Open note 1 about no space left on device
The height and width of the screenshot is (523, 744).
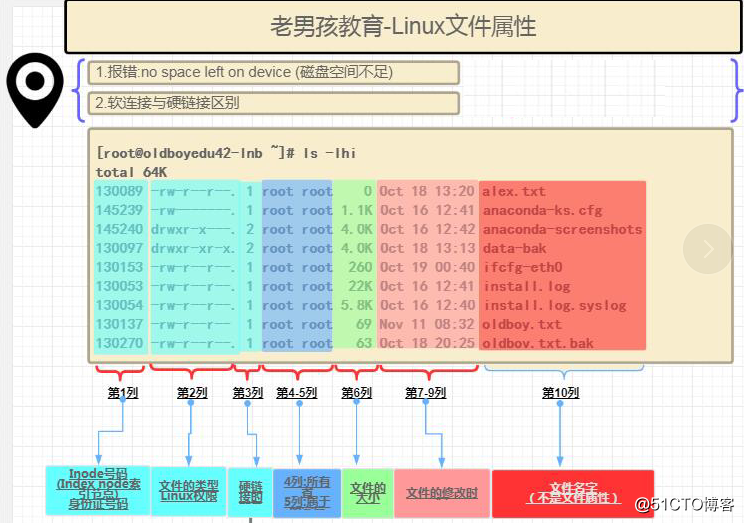tap(273, 73)
